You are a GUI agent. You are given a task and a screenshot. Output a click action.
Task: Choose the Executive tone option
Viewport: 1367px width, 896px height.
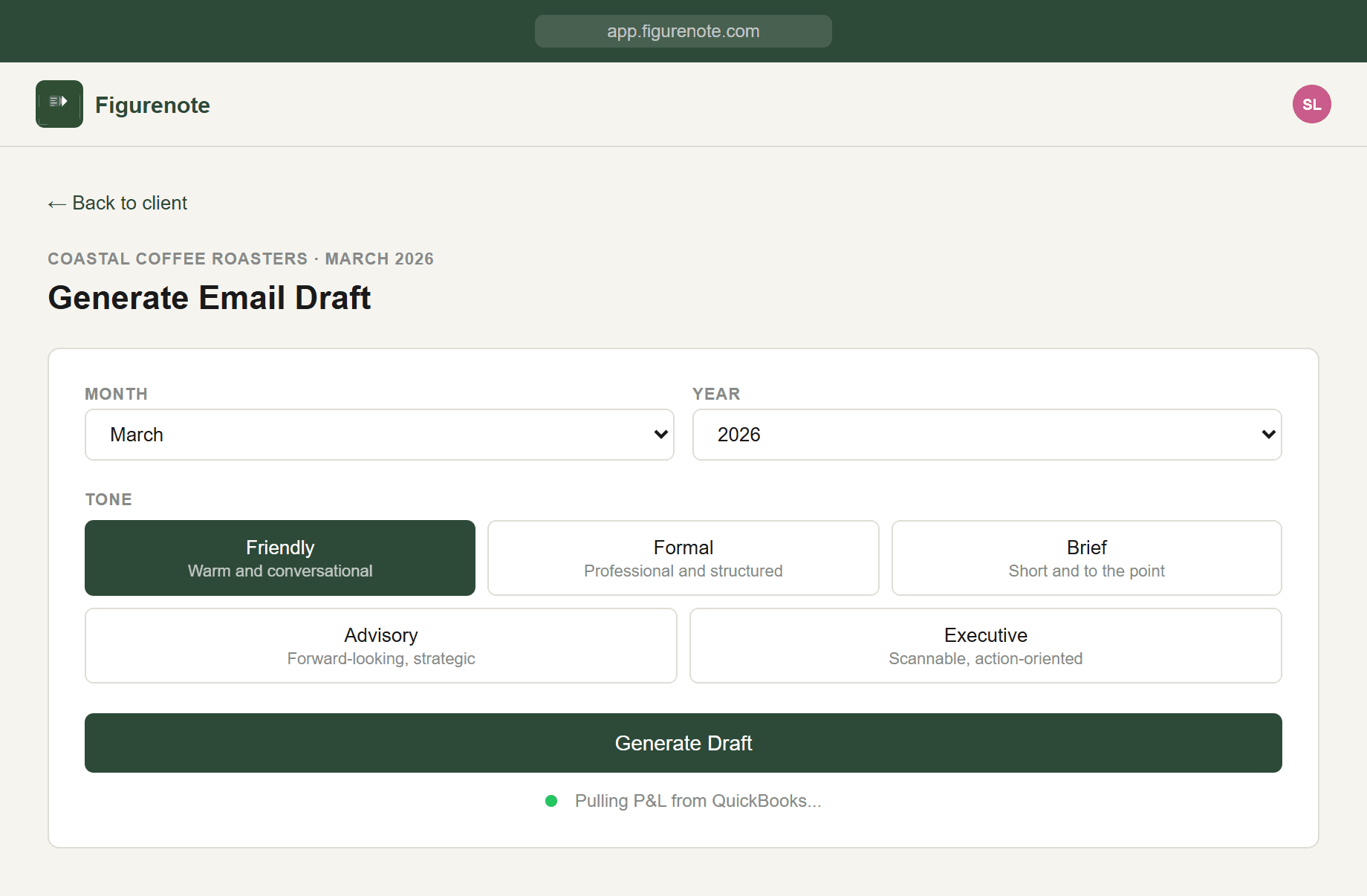point(986,646)
